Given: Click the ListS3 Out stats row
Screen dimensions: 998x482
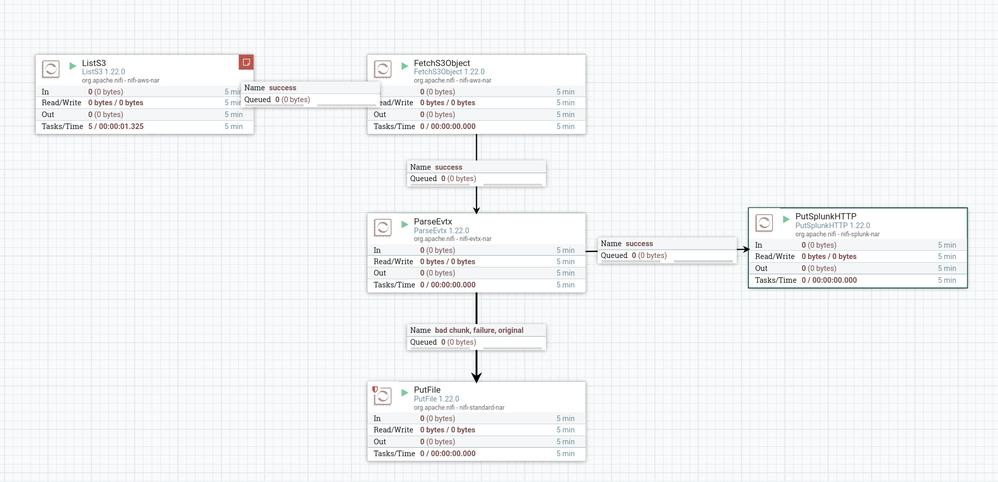Looking at the screenshot, I should [x=144, y=115].
